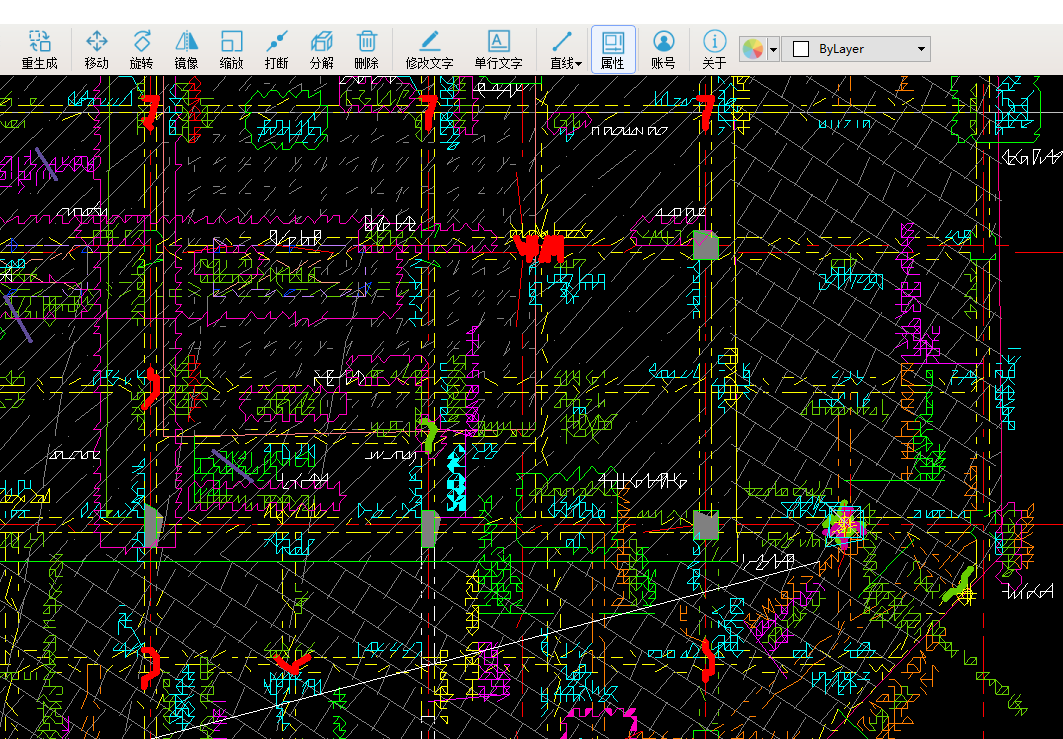This screenshot has width=1063, height=739.
Task: Open the 关于 about info button
Action: click(x=714, y=41)
